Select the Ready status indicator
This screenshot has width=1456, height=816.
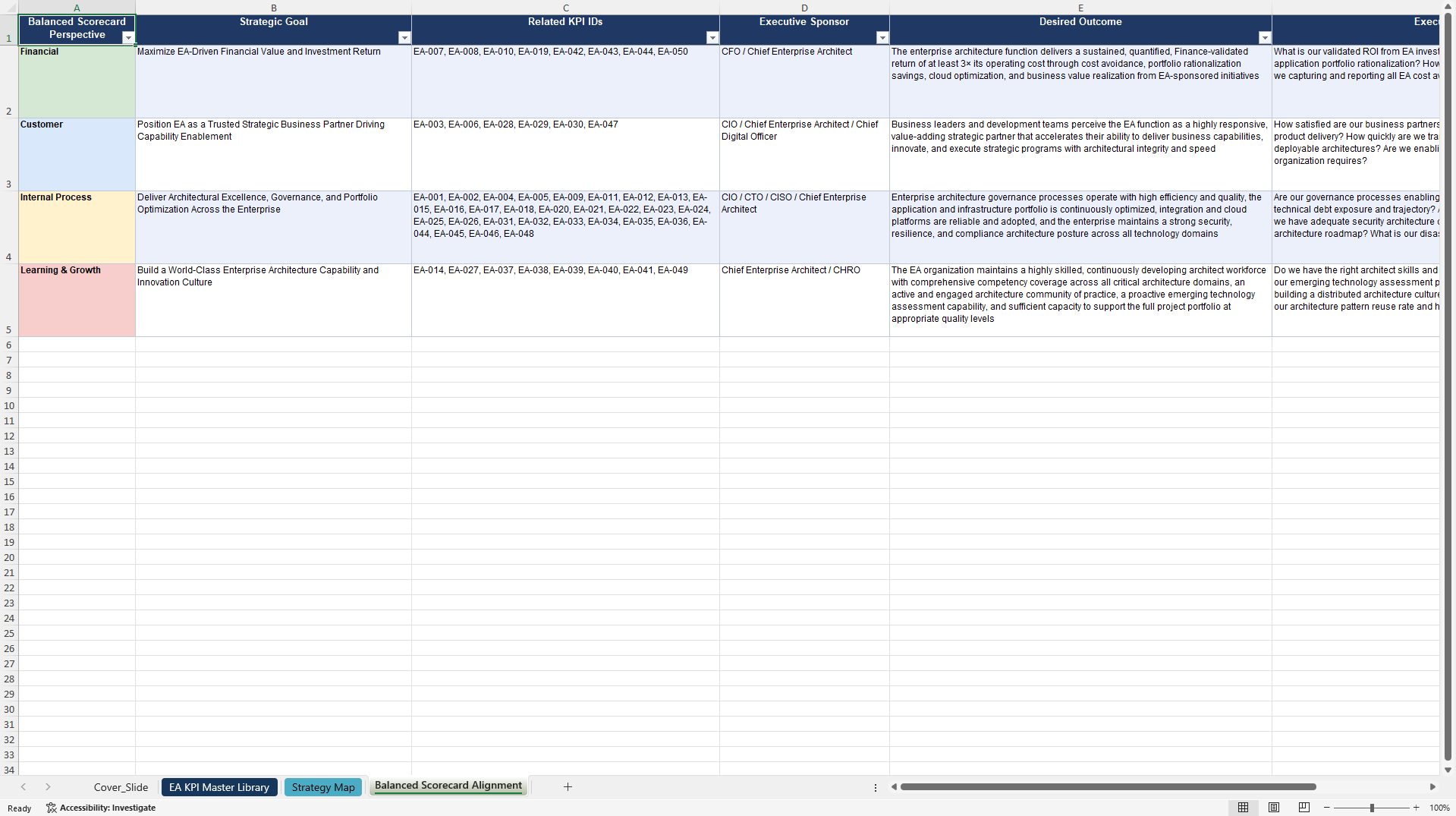(20, 808)
